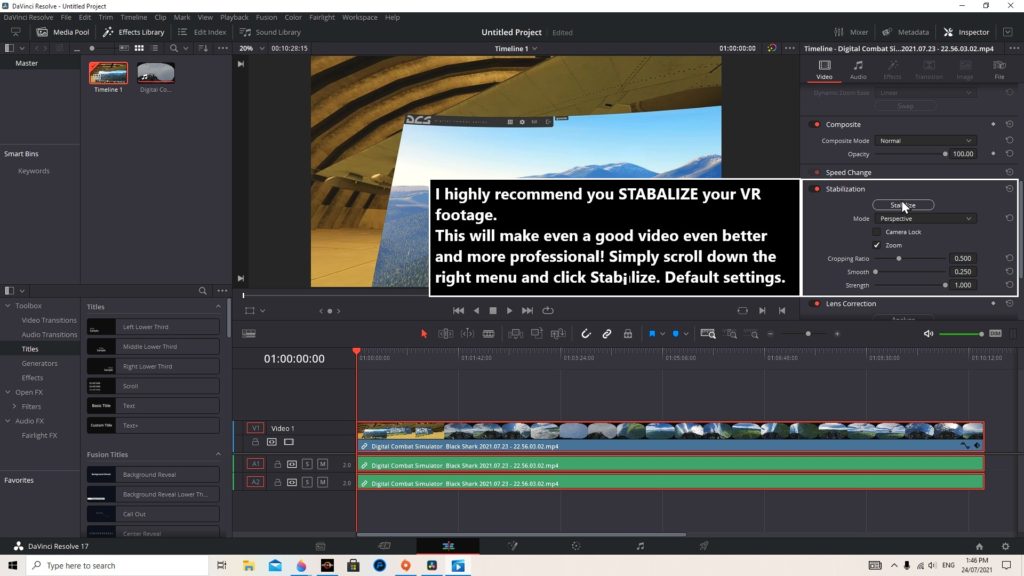Click the timeline Full Extent Zoom icon
Screen dimensions: 1024x576
click(708, 334)
